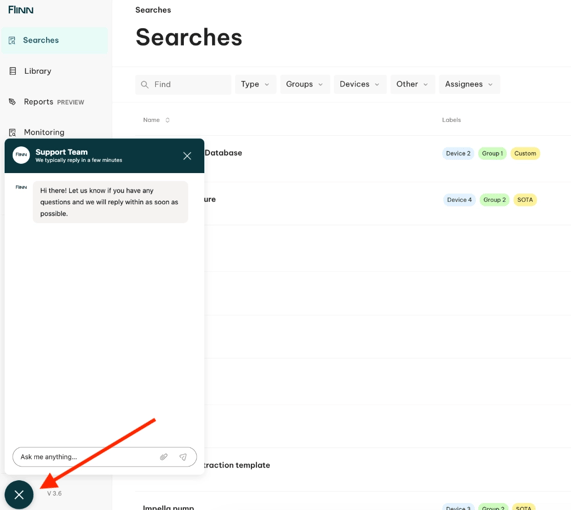Viewport: 571px width, 510px height.
Task: Click the paperclip attachment icon
Action: pyautogui.click(x=164, y=457)
